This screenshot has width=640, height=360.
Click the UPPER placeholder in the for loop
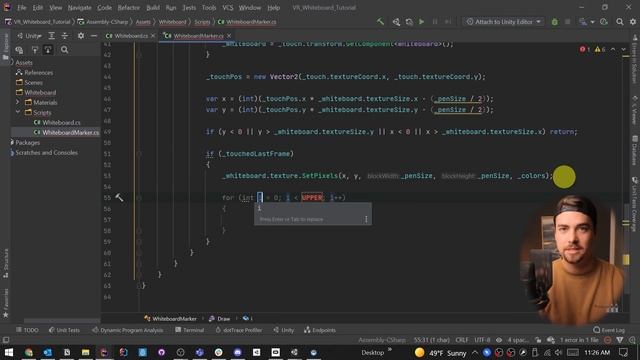[x=312, y=198]
